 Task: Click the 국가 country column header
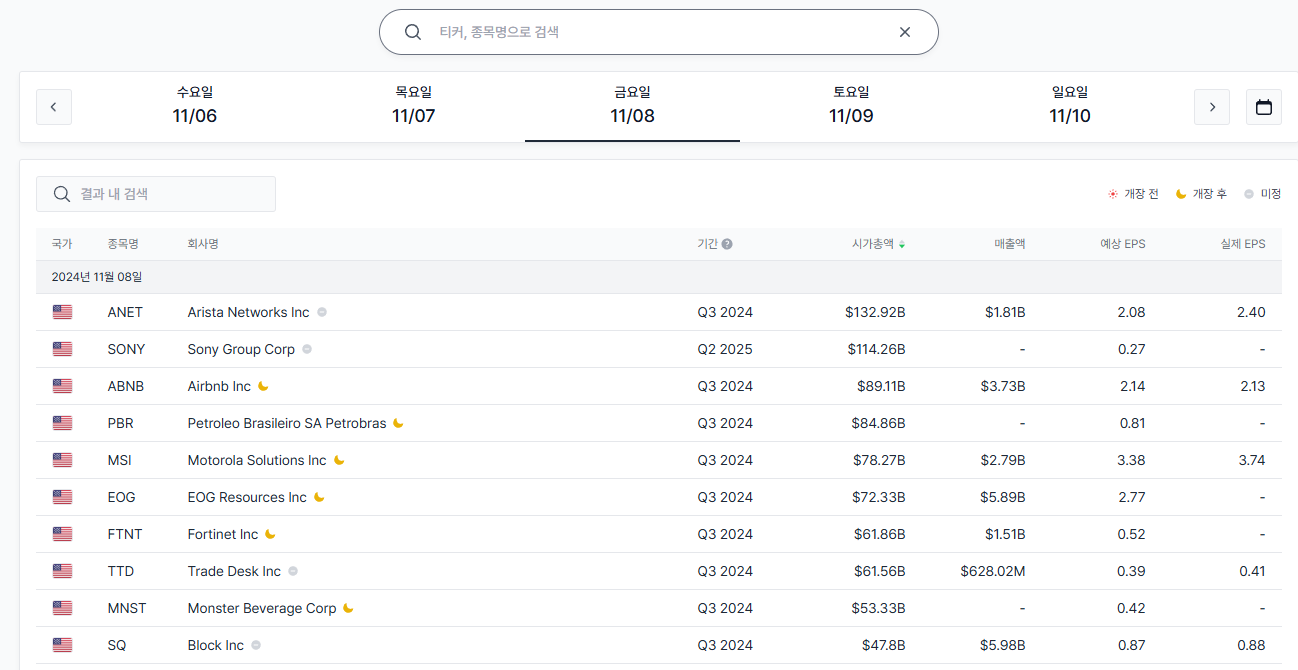point(62,244)
